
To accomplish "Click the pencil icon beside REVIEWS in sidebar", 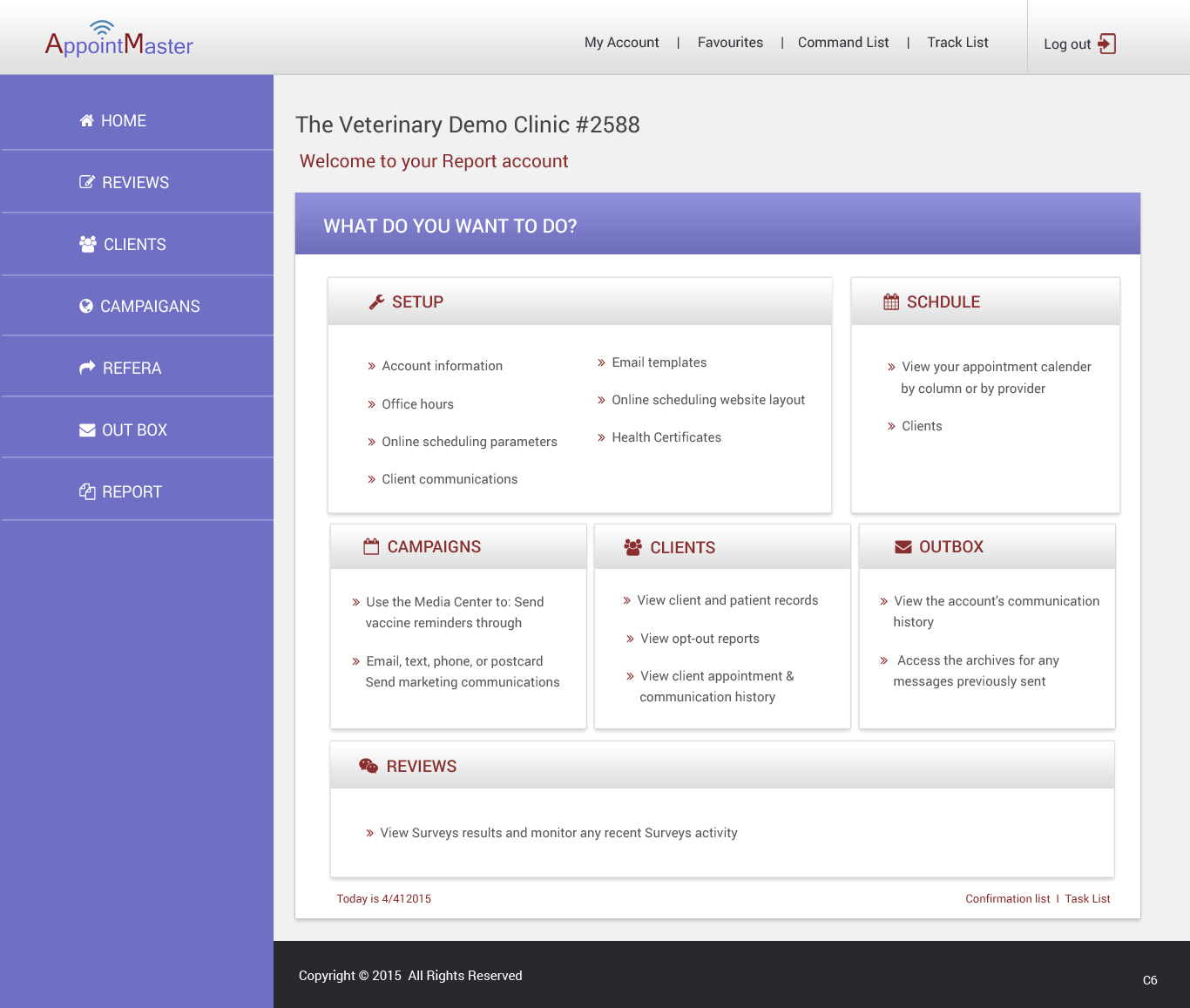I will pos(87,182).
